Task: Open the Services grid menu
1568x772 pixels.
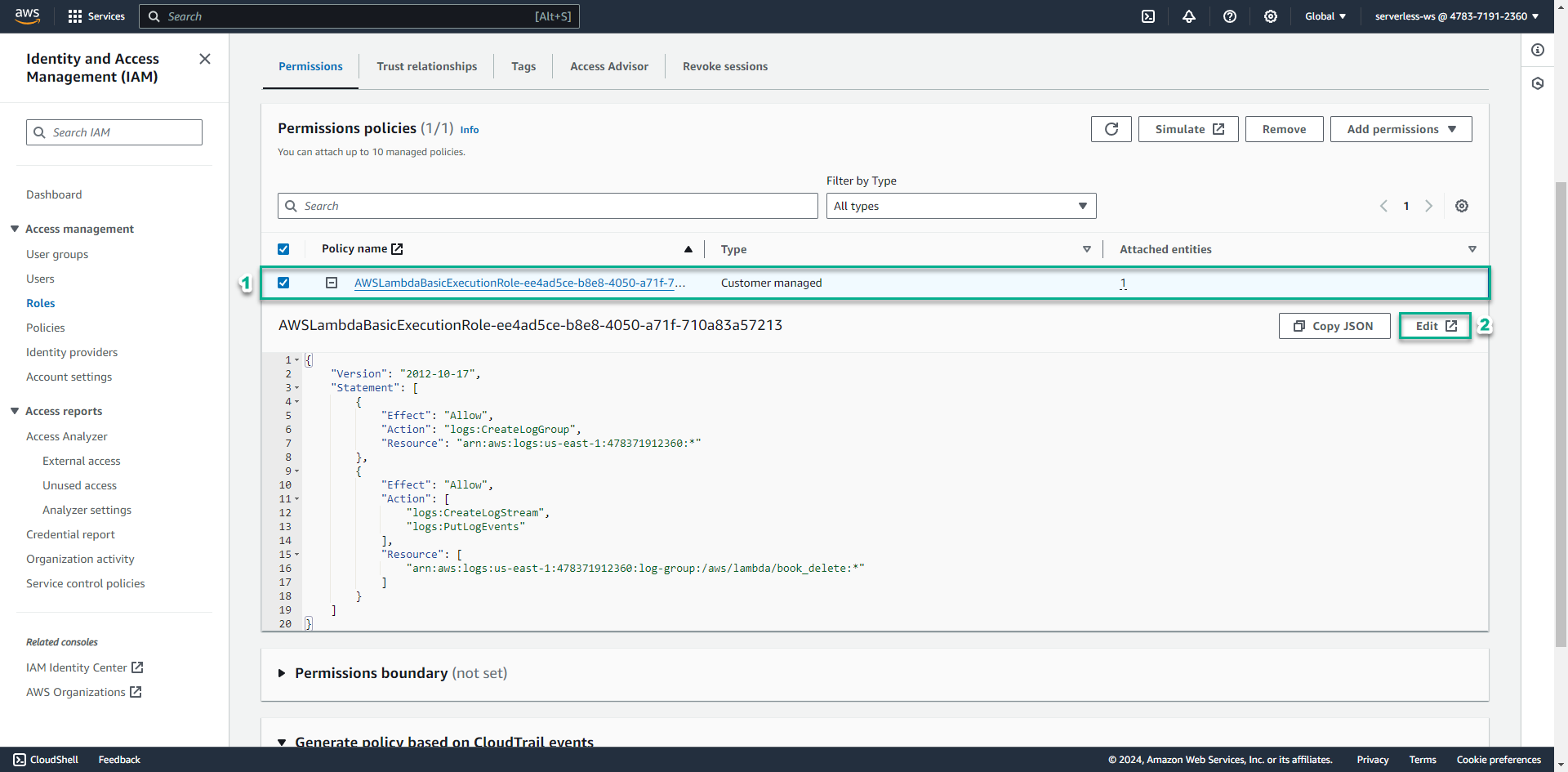Action: click(96, 16)
